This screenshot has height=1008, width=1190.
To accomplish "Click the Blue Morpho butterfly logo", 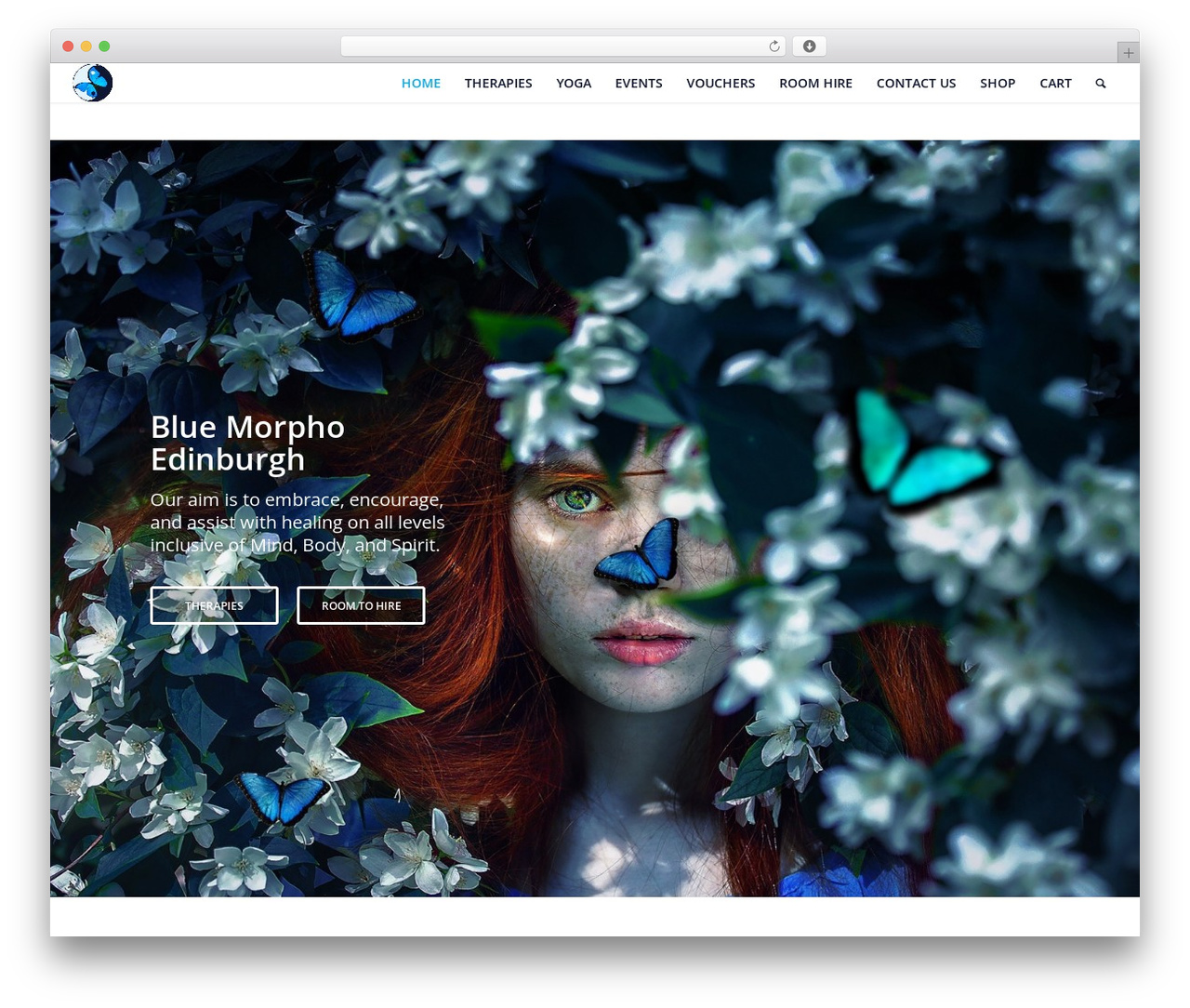I will click(92, 83).
